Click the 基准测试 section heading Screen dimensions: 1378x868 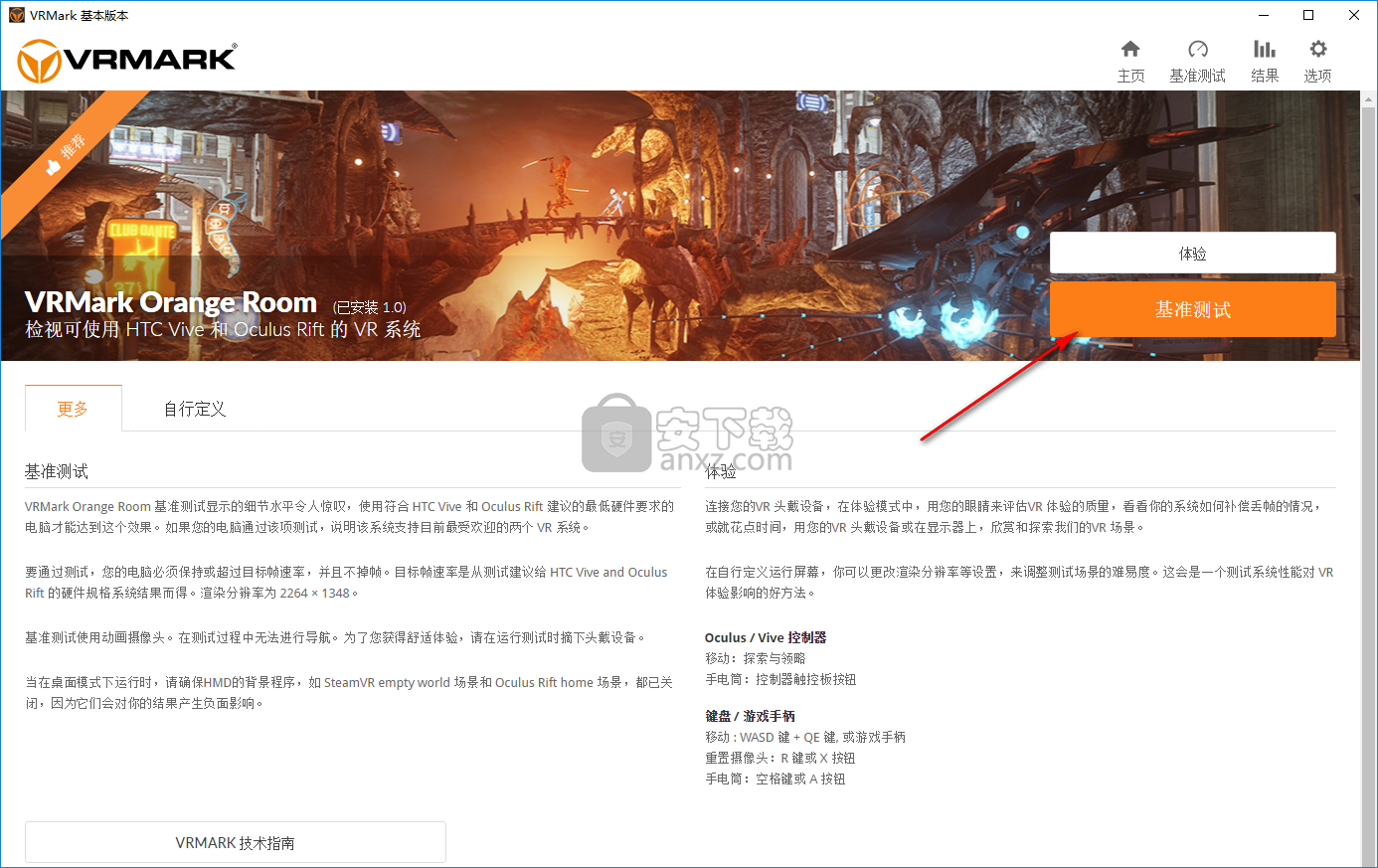(x=57, y=471)
